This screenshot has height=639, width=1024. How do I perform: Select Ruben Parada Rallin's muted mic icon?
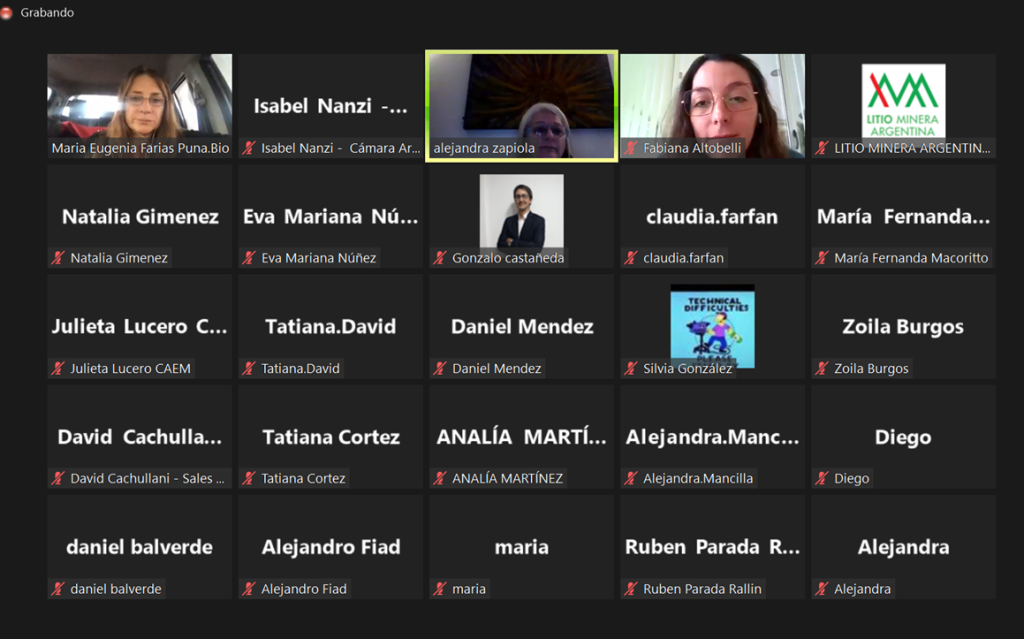click(x=631, y=589)
